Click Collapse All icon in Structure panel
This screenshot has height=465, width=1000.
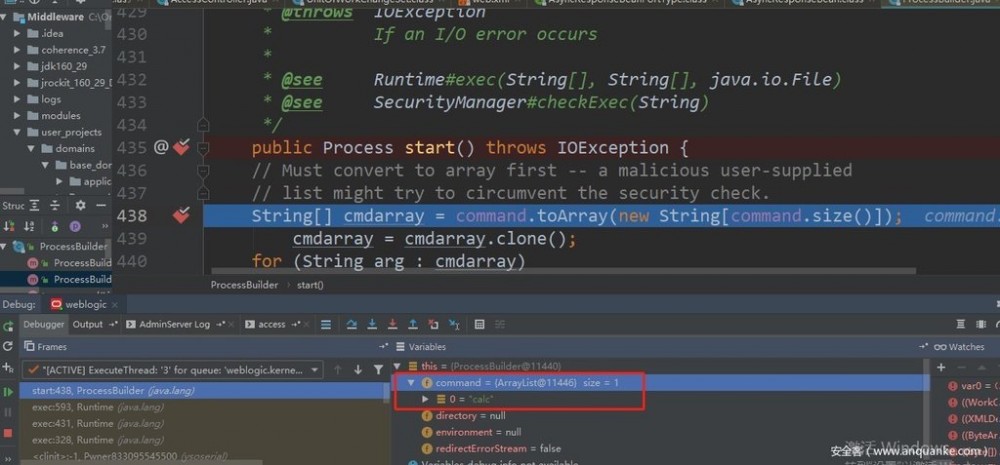55,205
